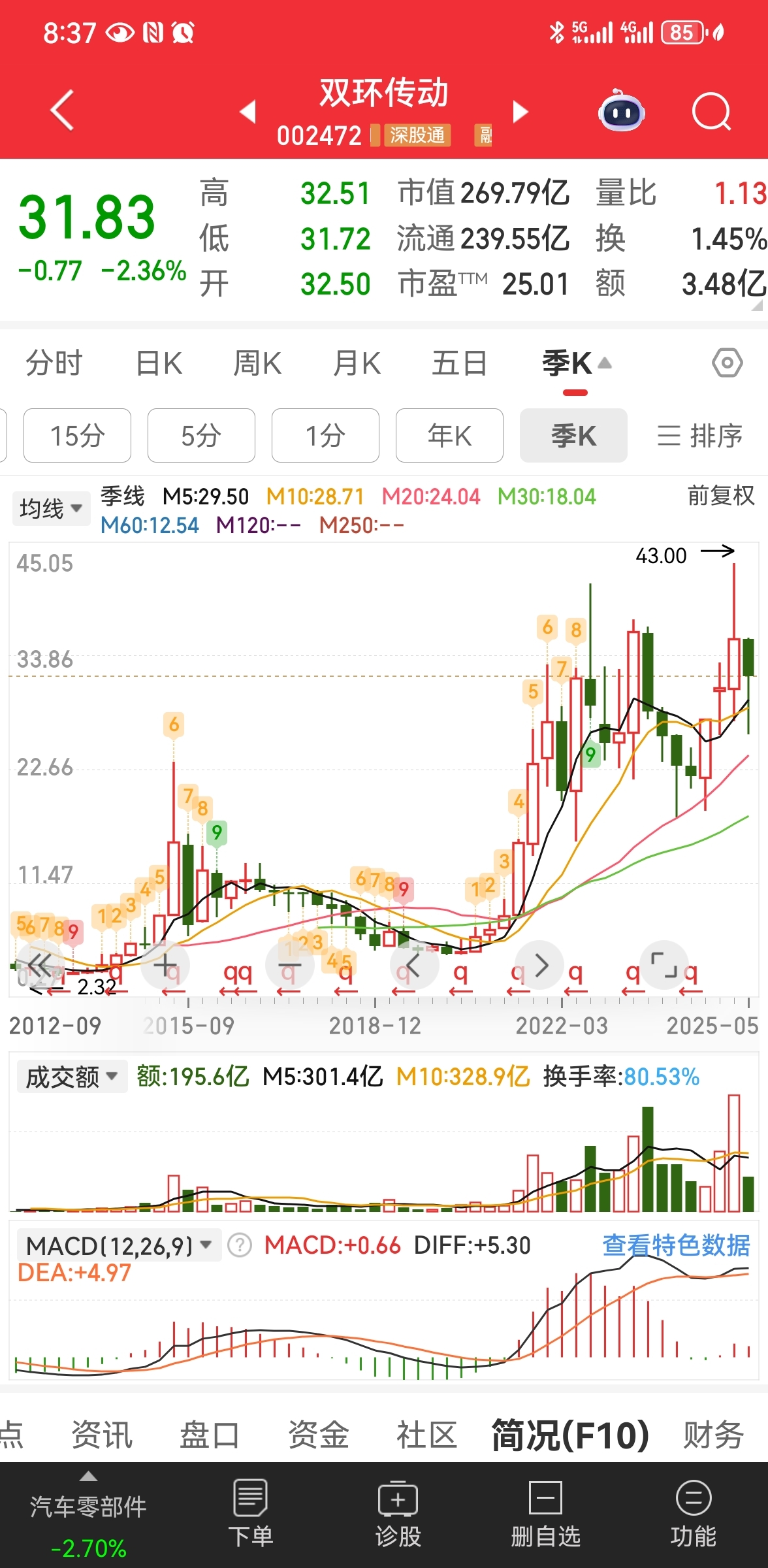Switch to previous stock with left triangle
Viewport: 768px width, 1568px height.
pos(248,111)
